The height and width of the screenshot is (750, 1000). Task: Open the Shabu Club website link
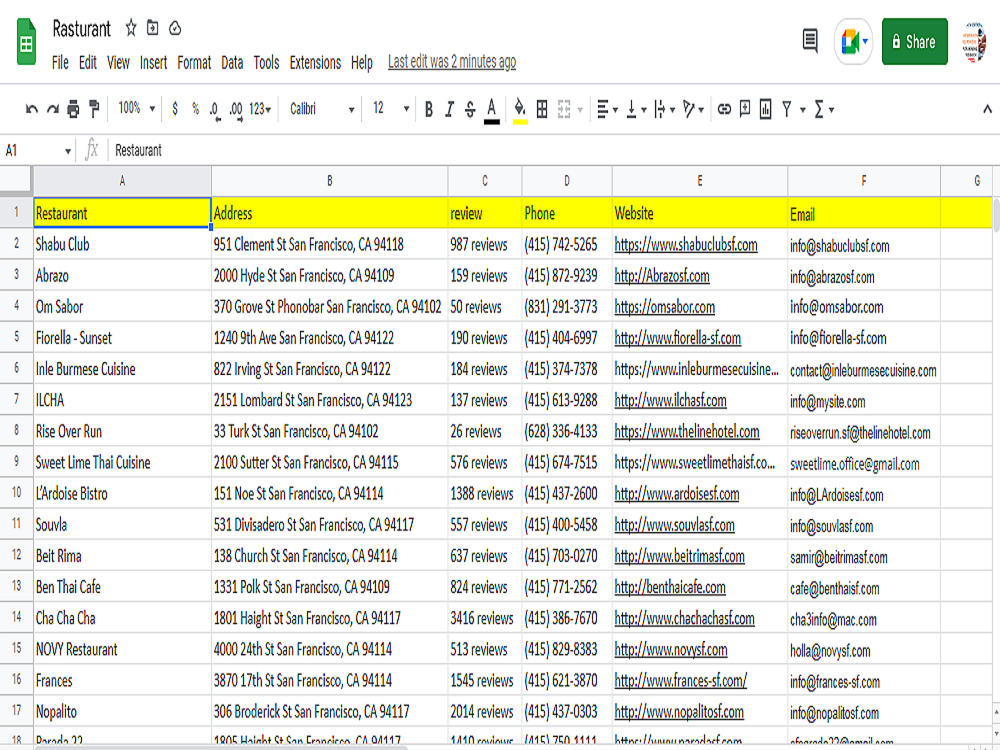[686, 245]
